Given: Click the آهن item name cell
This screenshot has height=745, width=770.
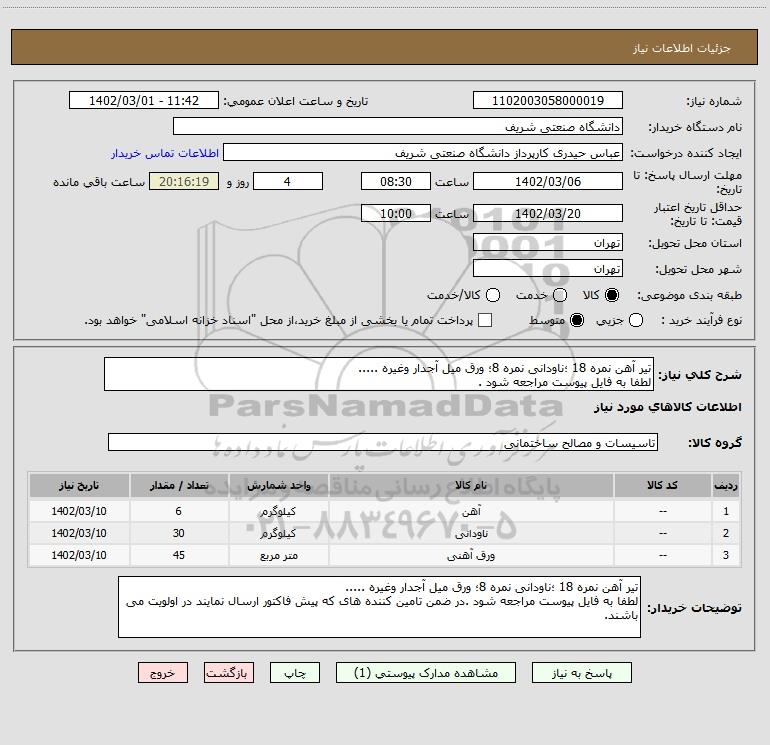Looking at the screenshot, I should coord(471,511).
